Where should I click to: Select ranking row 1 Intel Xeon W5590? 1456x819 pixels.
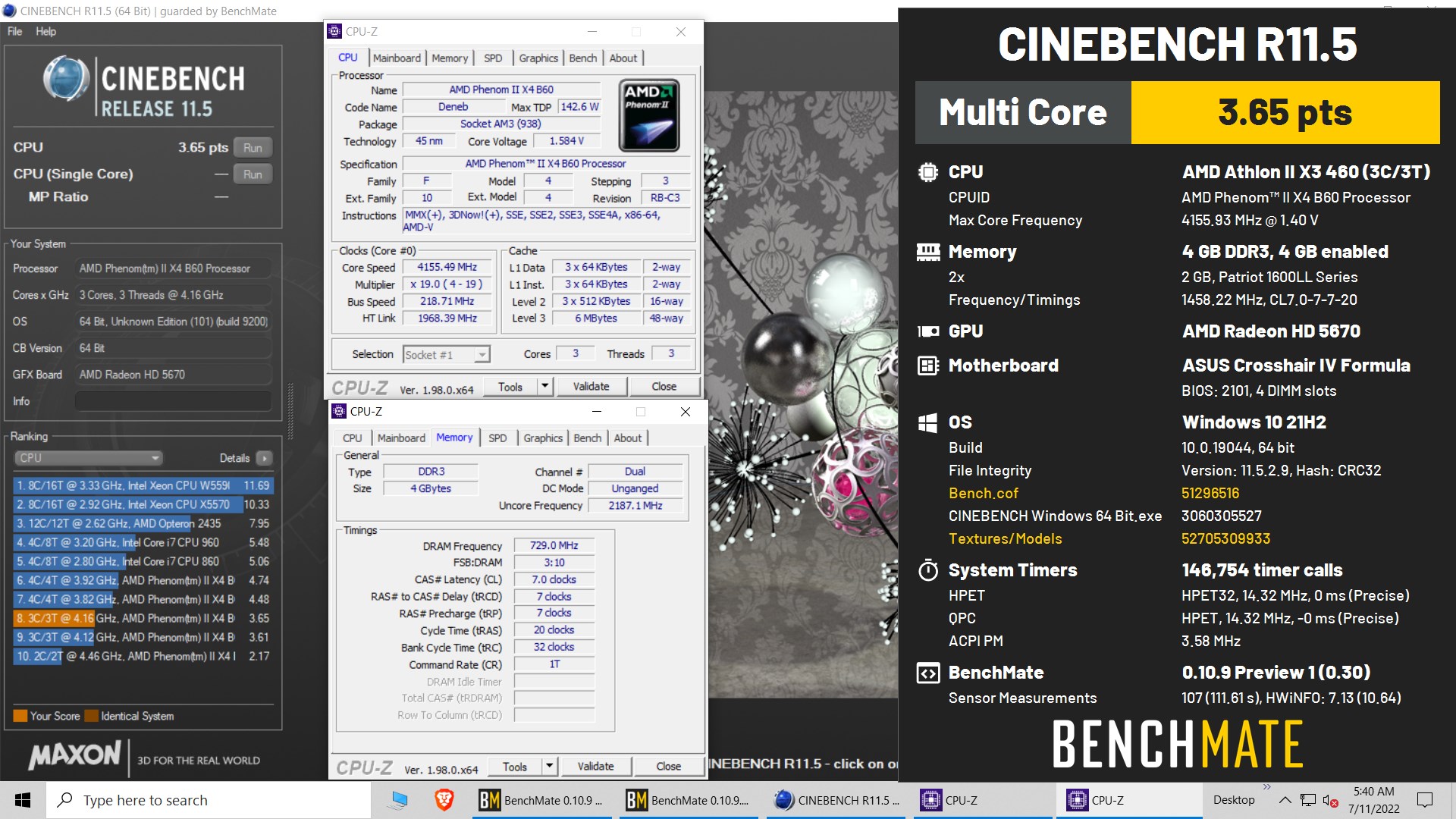143,485
